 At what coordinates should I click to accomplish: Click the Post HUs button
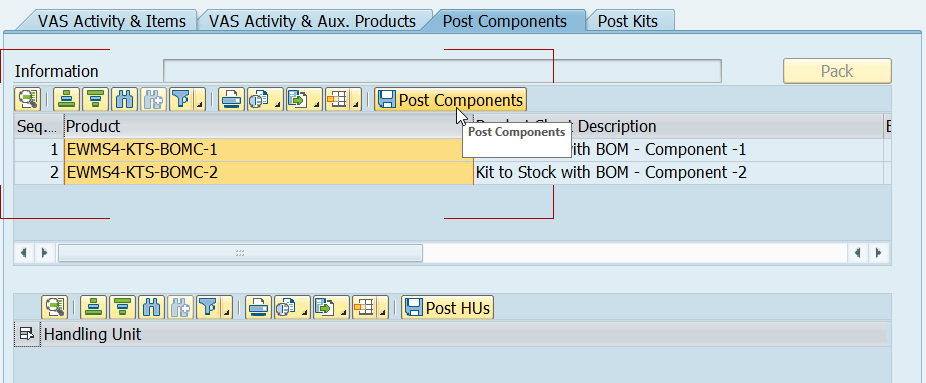pyautogui.click(x=447, y=307)
